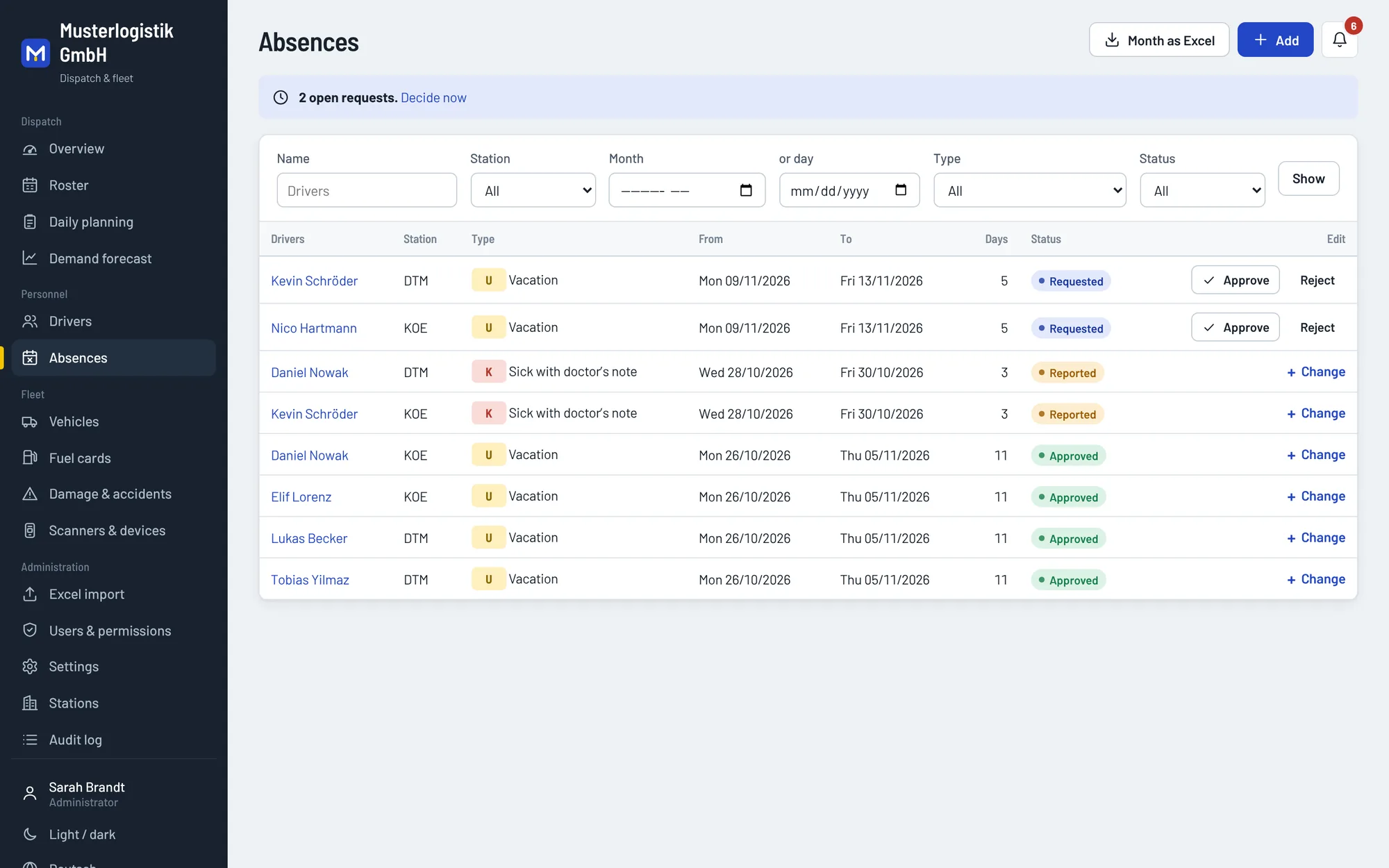The width and height of the screenshot is (1389, 868).
Task: Approve Kevin Schröder's vacation request
Action: (1235, 281)
